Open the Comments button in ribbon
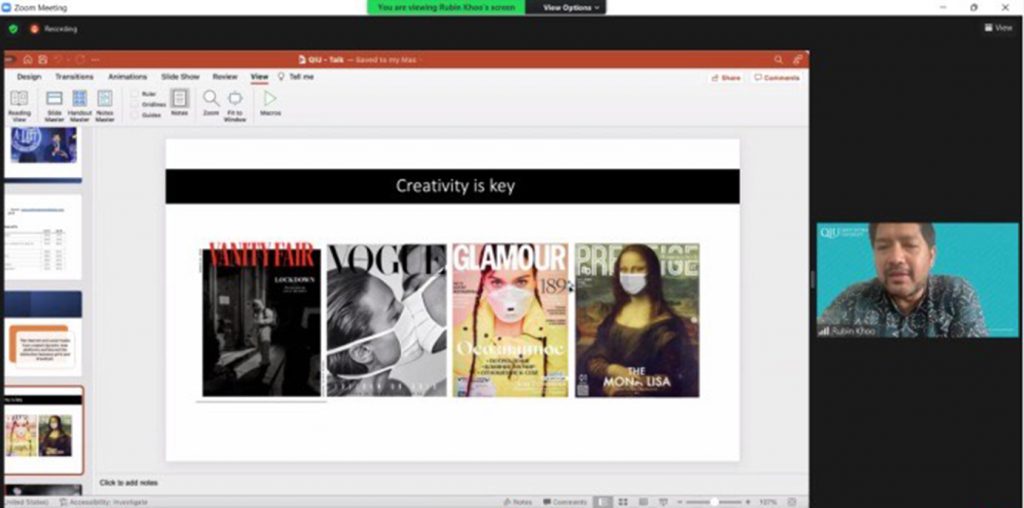 [777, 77]
